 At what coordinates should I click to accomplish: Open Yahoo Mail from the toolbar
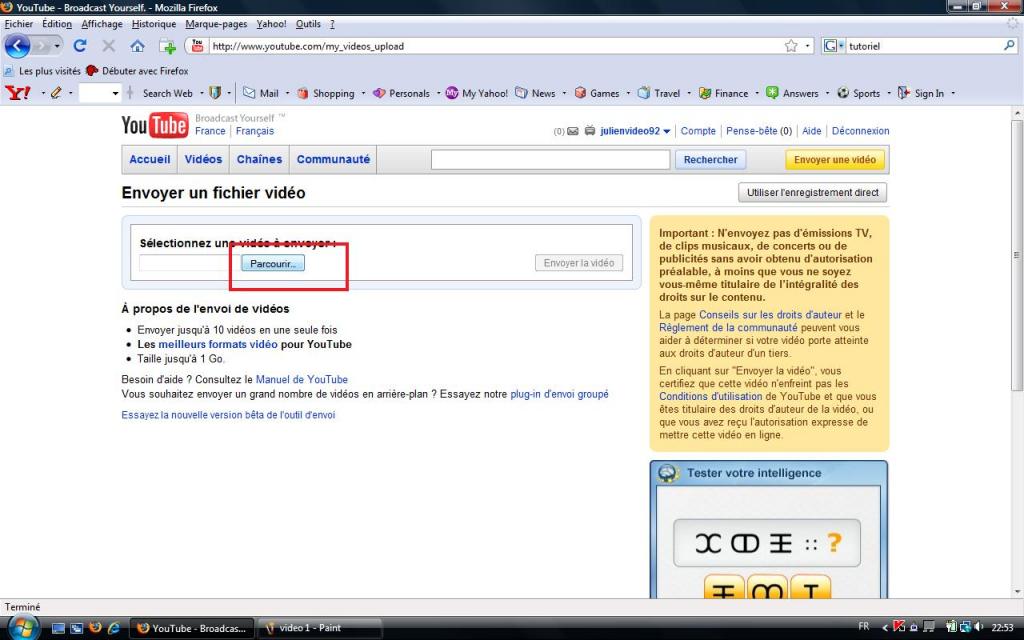(x=261, y=93)
